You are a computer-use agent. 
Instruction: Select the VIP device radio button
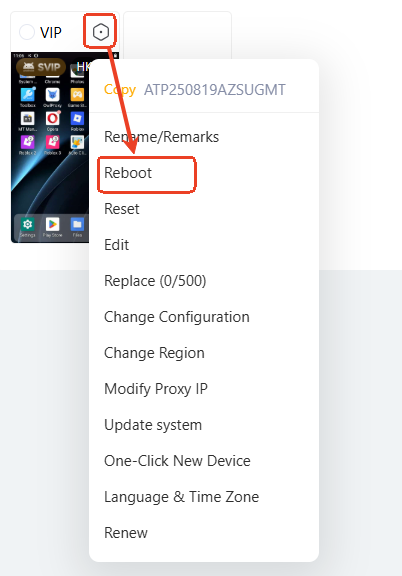coord(27,32)
